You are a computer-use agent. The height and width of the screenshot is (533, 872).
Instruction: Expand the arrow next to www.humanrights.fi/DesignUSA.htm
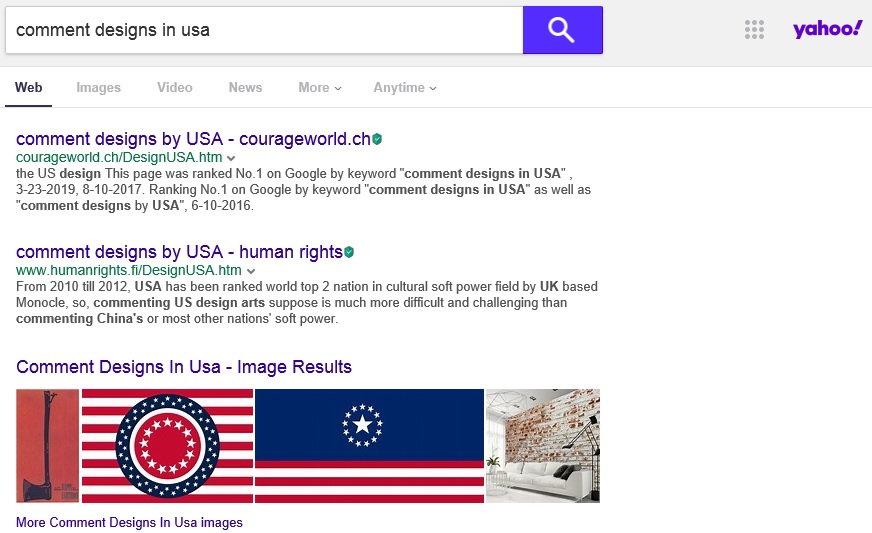[251, 272]
